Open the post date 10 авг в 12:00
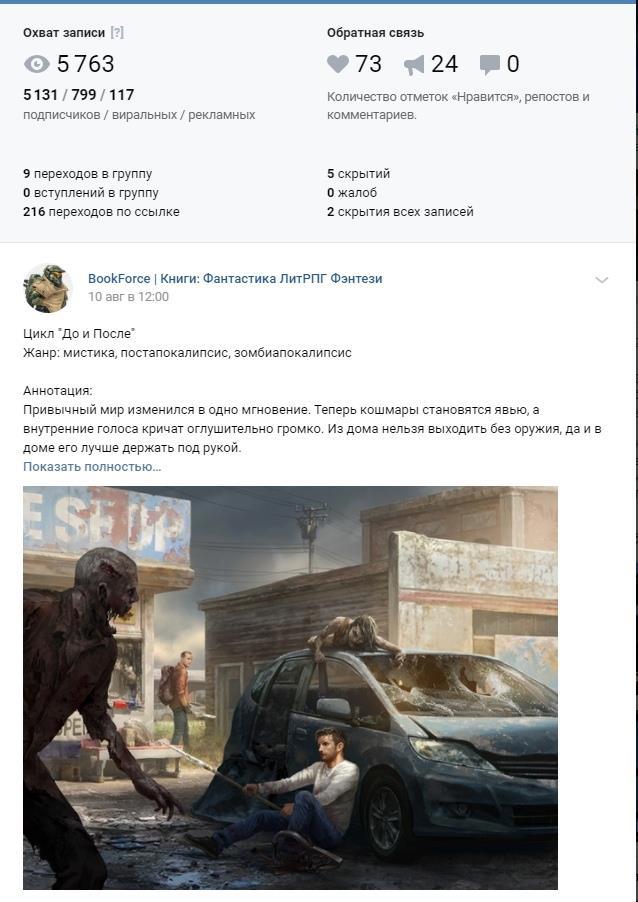The width and height of the screenshot is (638, 902). click(x=128, y=297)
